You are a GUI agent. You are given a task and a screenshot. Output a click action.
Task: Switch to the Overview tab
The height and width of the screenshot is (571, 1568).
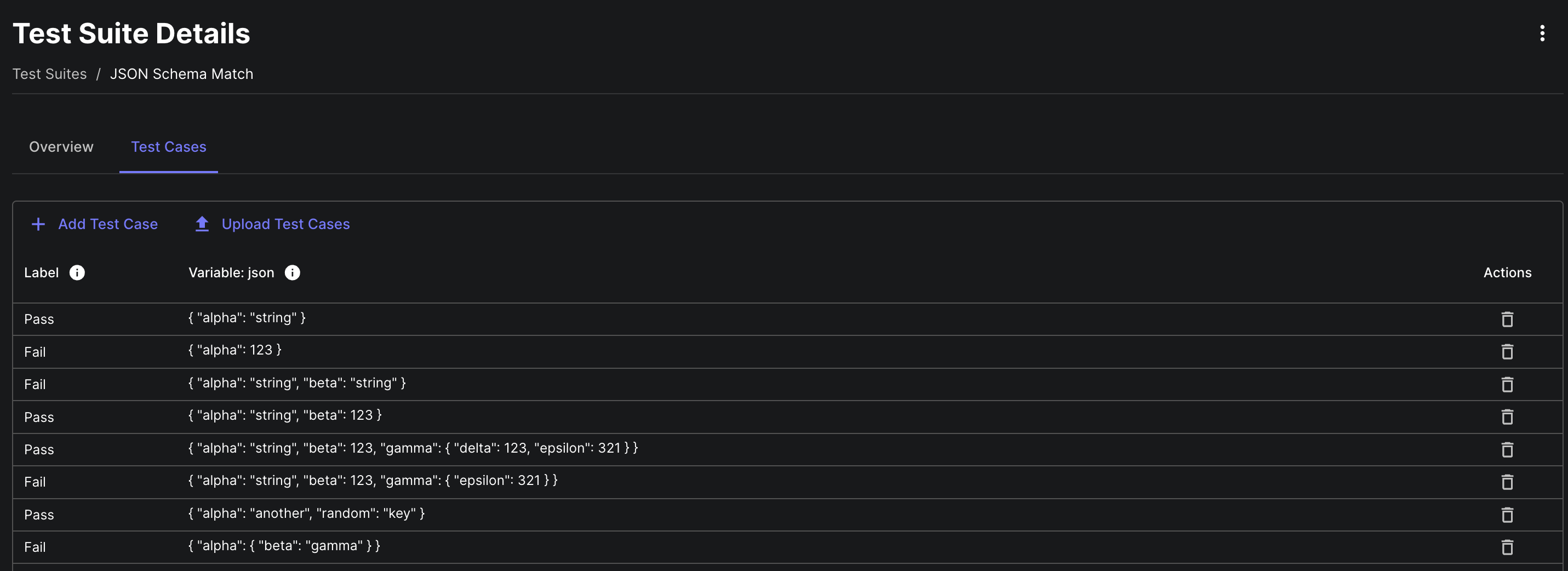coord(61,147)
